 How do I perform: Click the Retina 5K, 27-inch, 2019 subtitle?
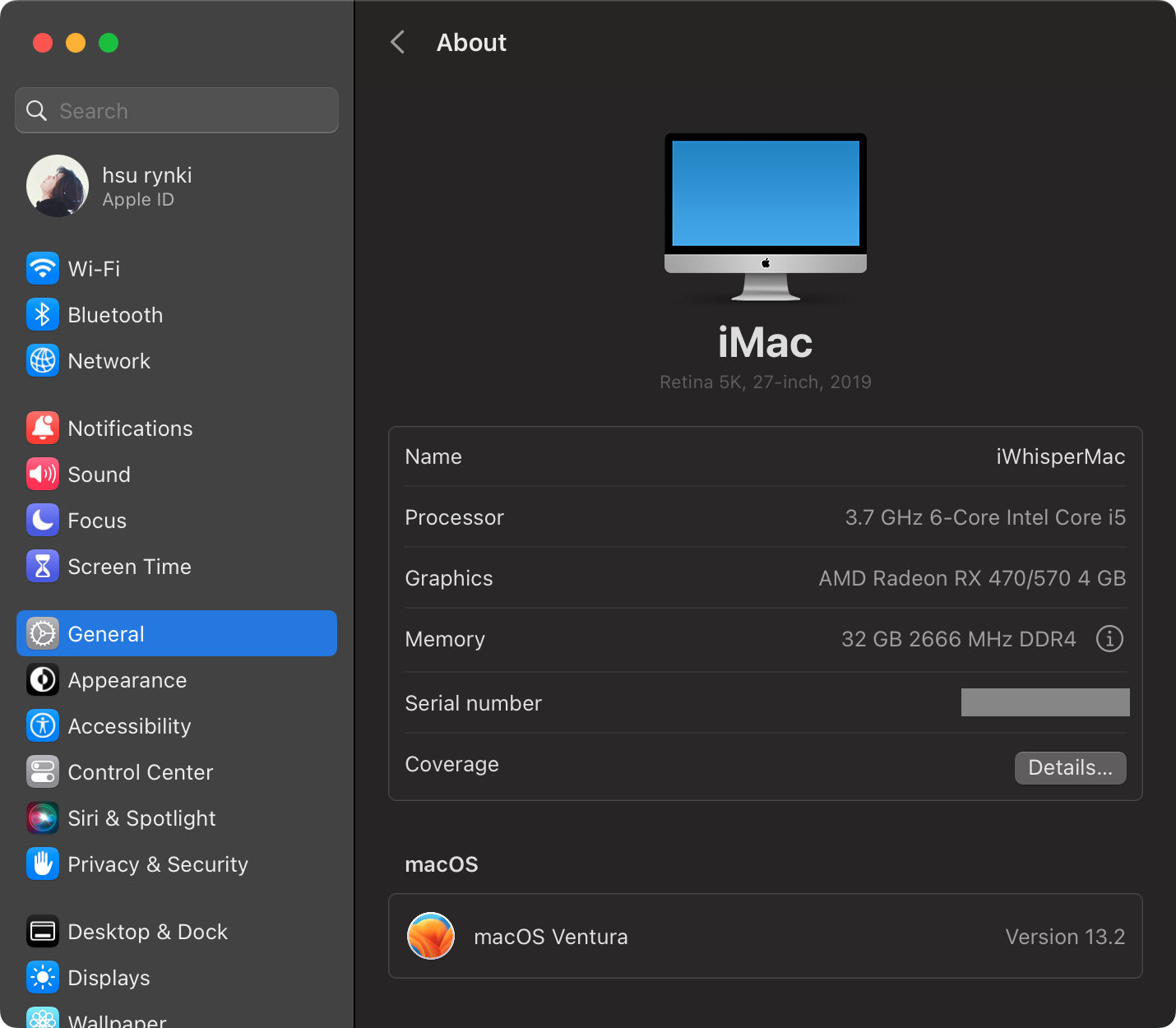(766, 382)
